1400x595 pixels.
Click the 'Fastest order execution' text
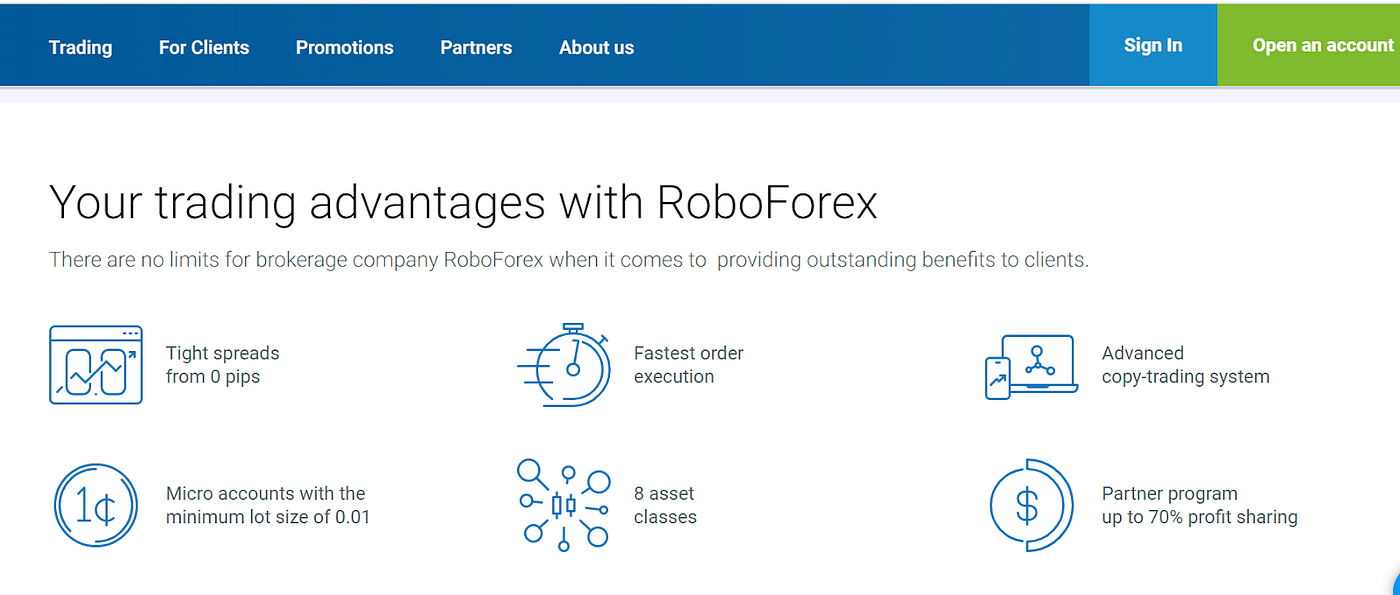tap(689, 365)
